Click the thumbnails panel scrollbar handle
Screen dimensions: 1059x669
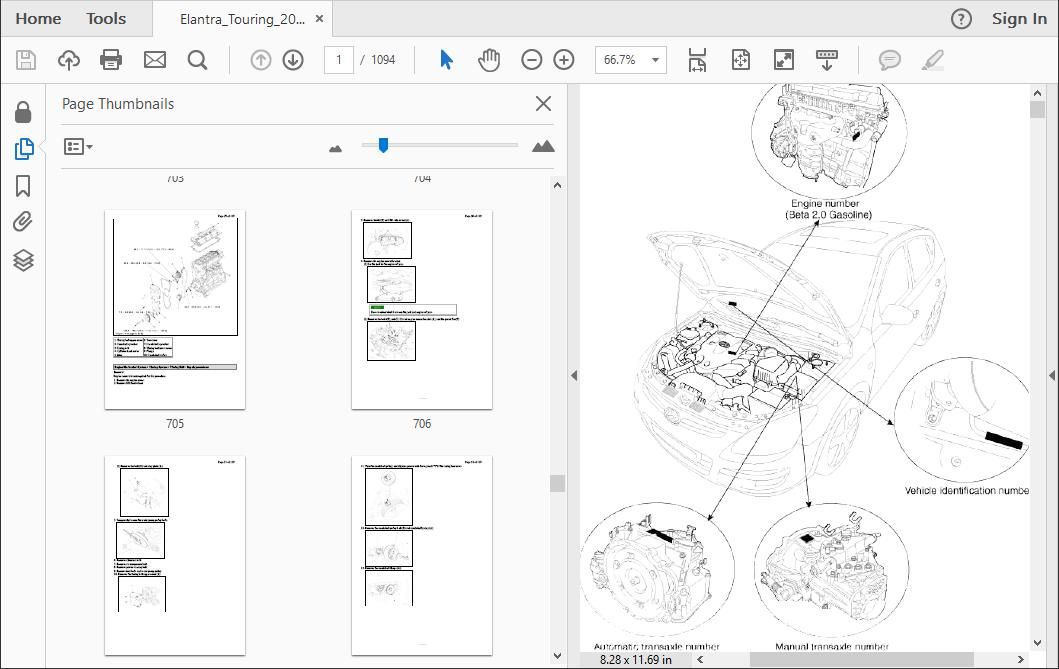[x=557, y=483]
